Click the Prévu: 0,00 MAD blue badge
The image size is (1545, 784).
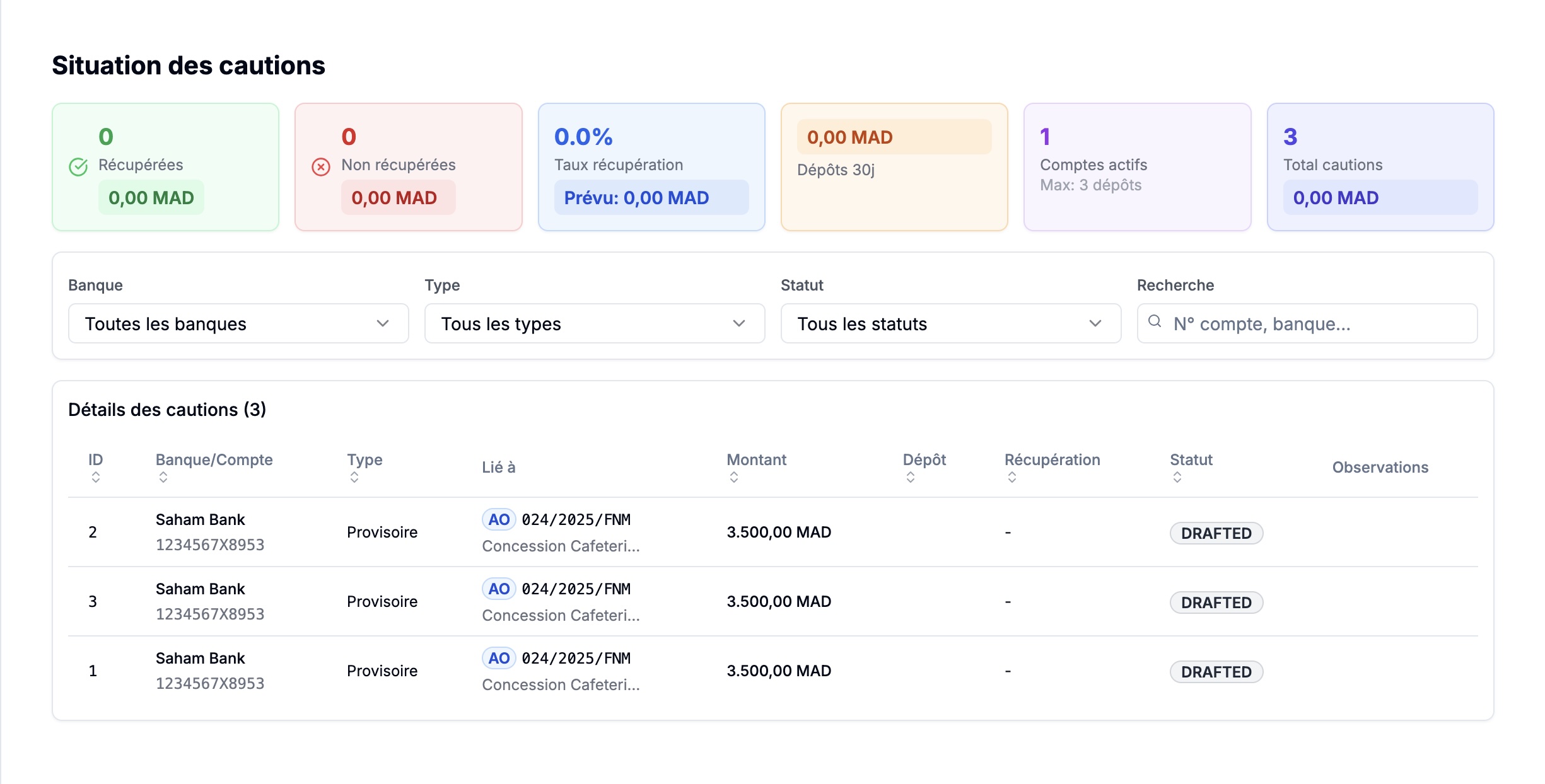pyautogui.click(x=651, y=198)
